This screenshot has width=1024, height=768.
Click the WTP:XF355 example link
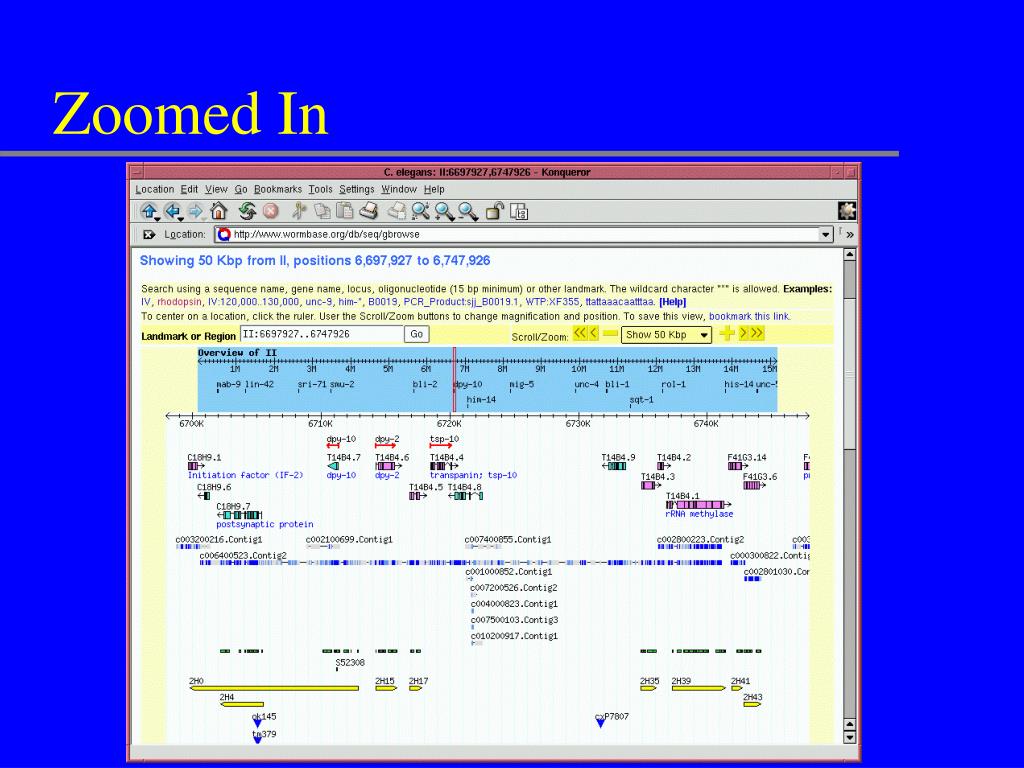pyautogui.click(x=552, y=302)
